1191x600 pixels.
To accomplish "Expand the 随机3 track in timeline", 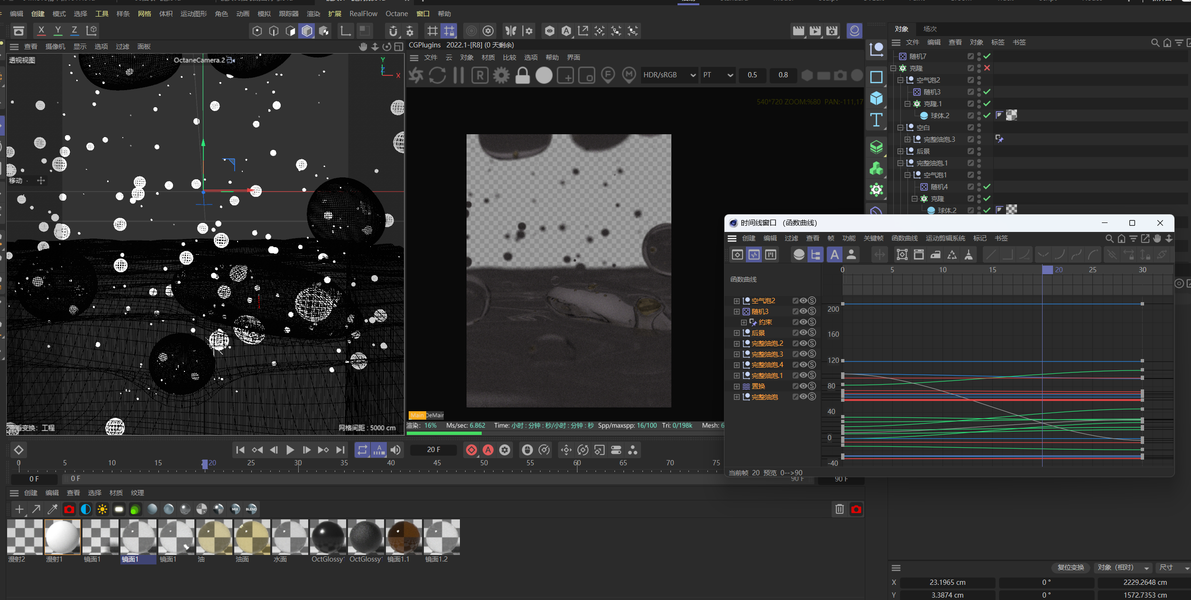I will (737, 311).
